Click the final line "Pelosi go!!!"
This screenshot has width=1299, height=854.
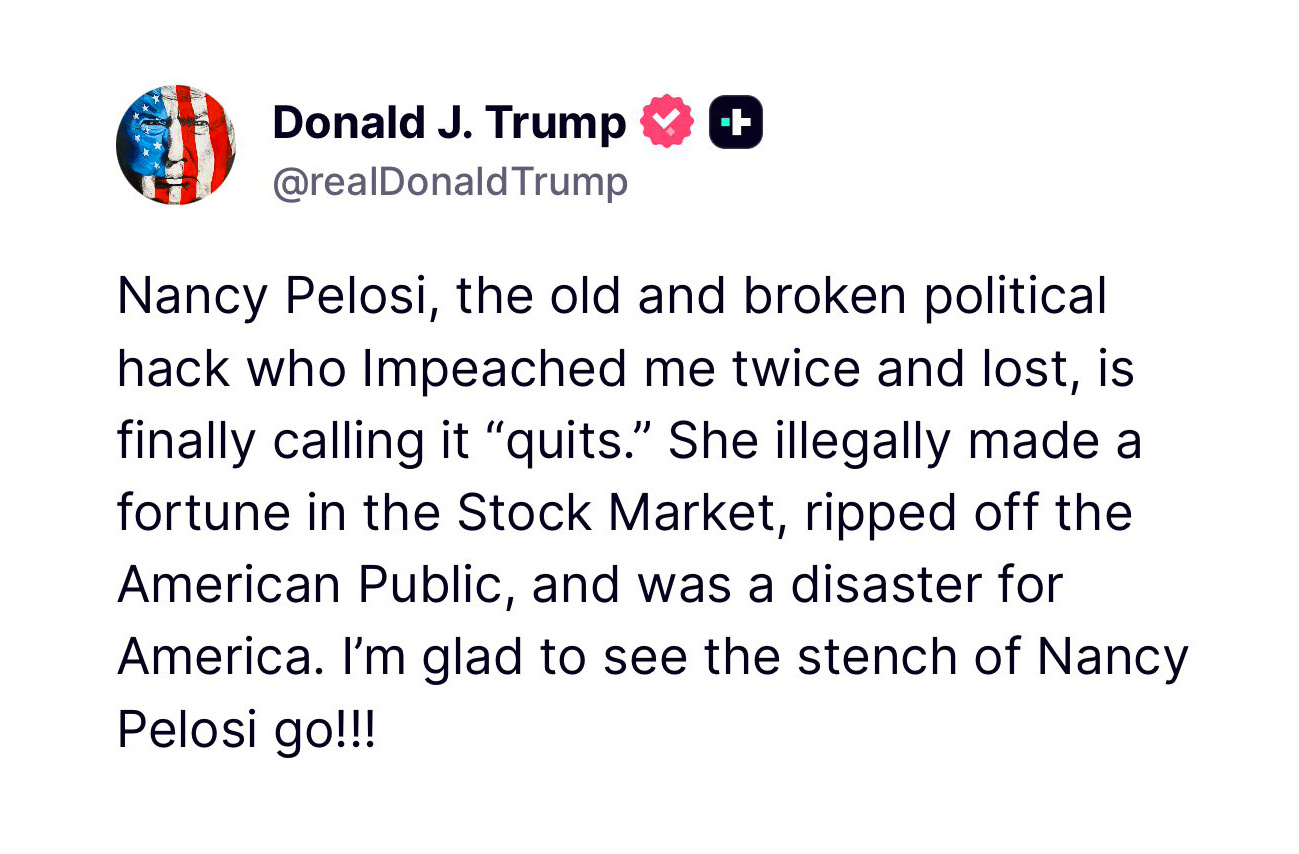pos(247,730)
